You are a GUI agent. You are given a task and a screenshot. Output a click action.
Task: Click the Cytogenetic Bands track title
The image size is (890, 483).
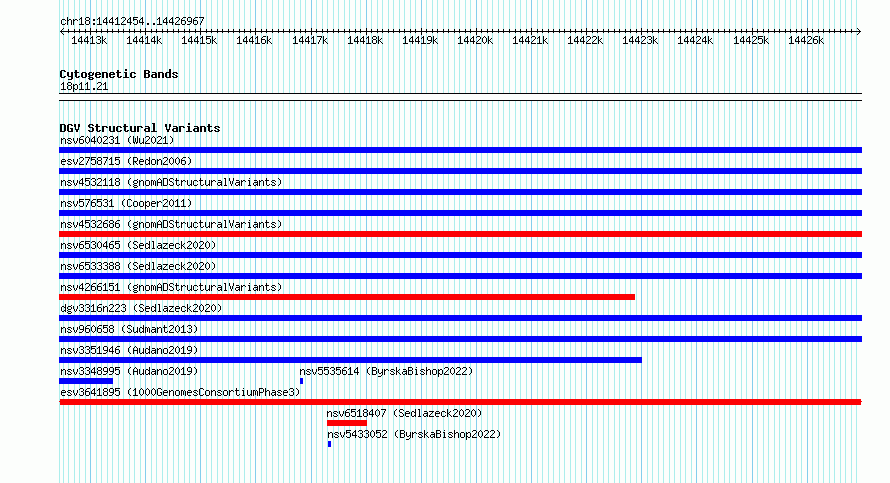click(x=119, y=74)
